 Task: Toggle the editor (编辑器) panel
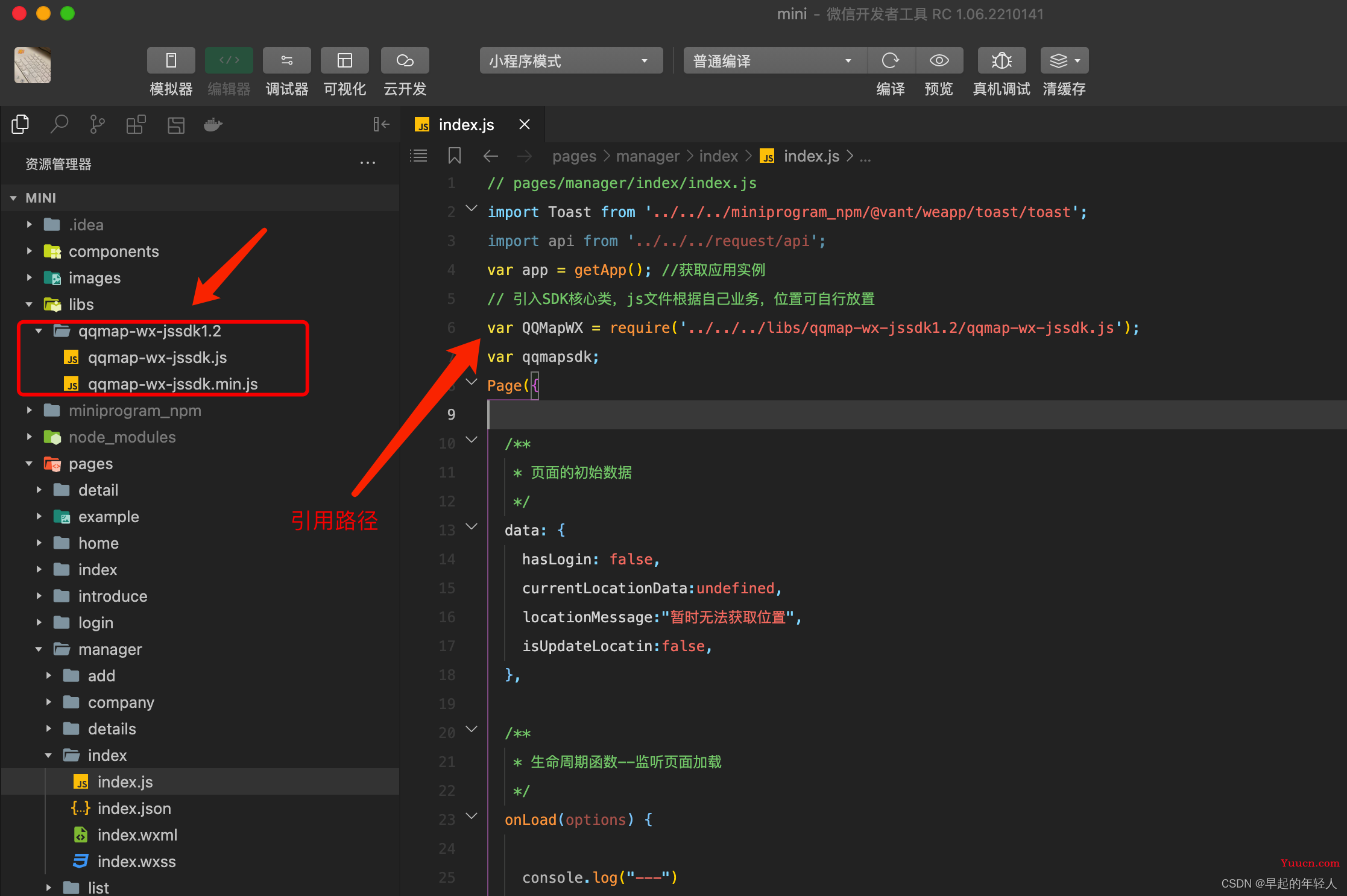click(229, 61)
